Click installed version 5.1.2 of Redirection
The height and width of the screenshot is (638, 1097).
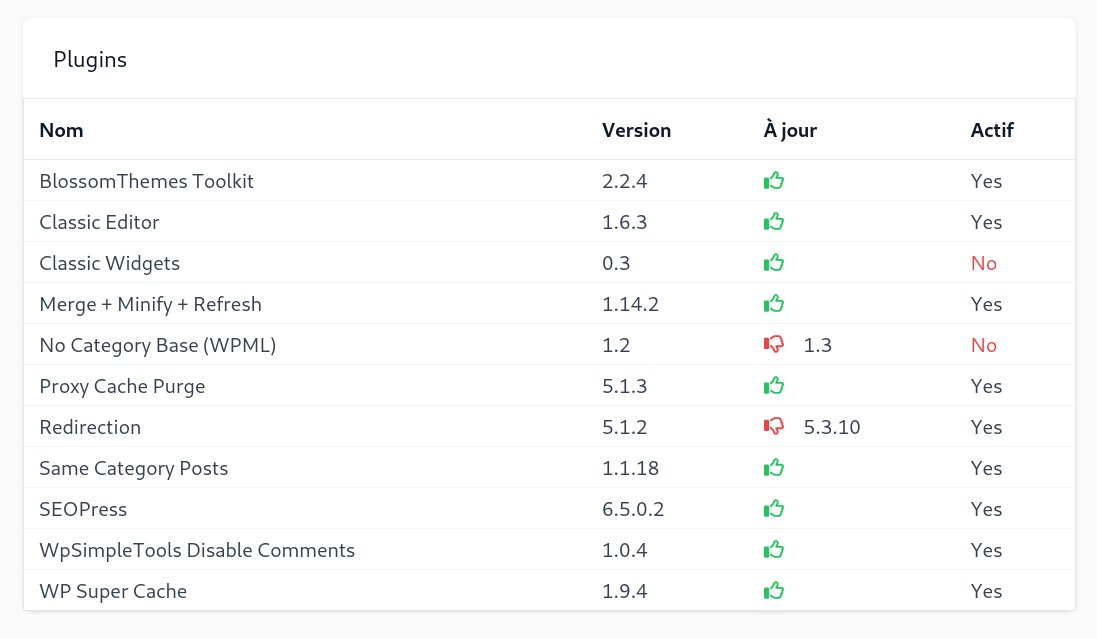(x=625, y=427)
